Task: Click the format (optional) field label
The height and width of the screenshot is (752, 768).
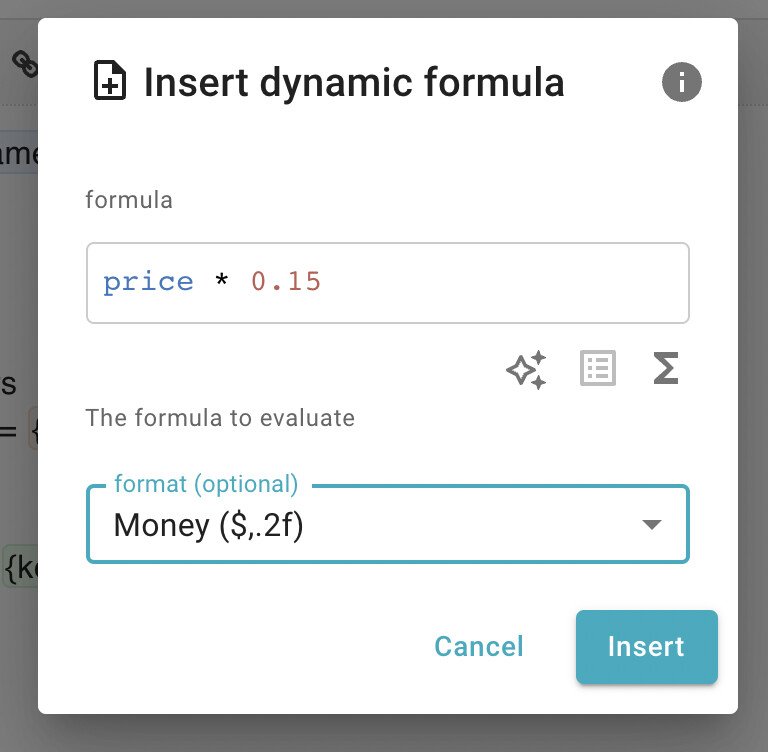Action: [x=206, y=484]
